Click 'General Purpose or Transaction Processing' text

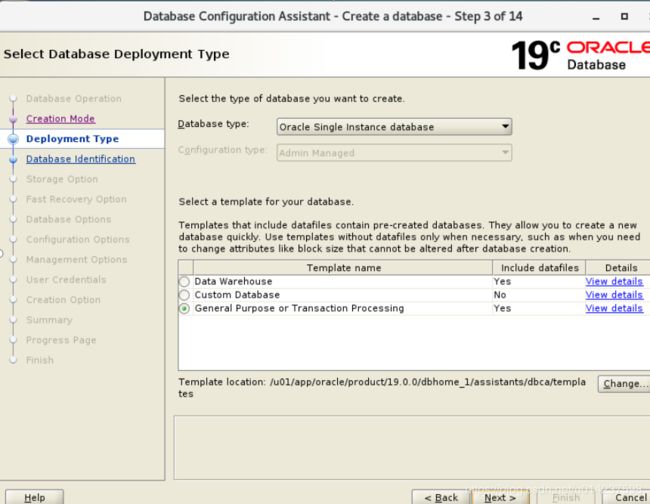299,308
